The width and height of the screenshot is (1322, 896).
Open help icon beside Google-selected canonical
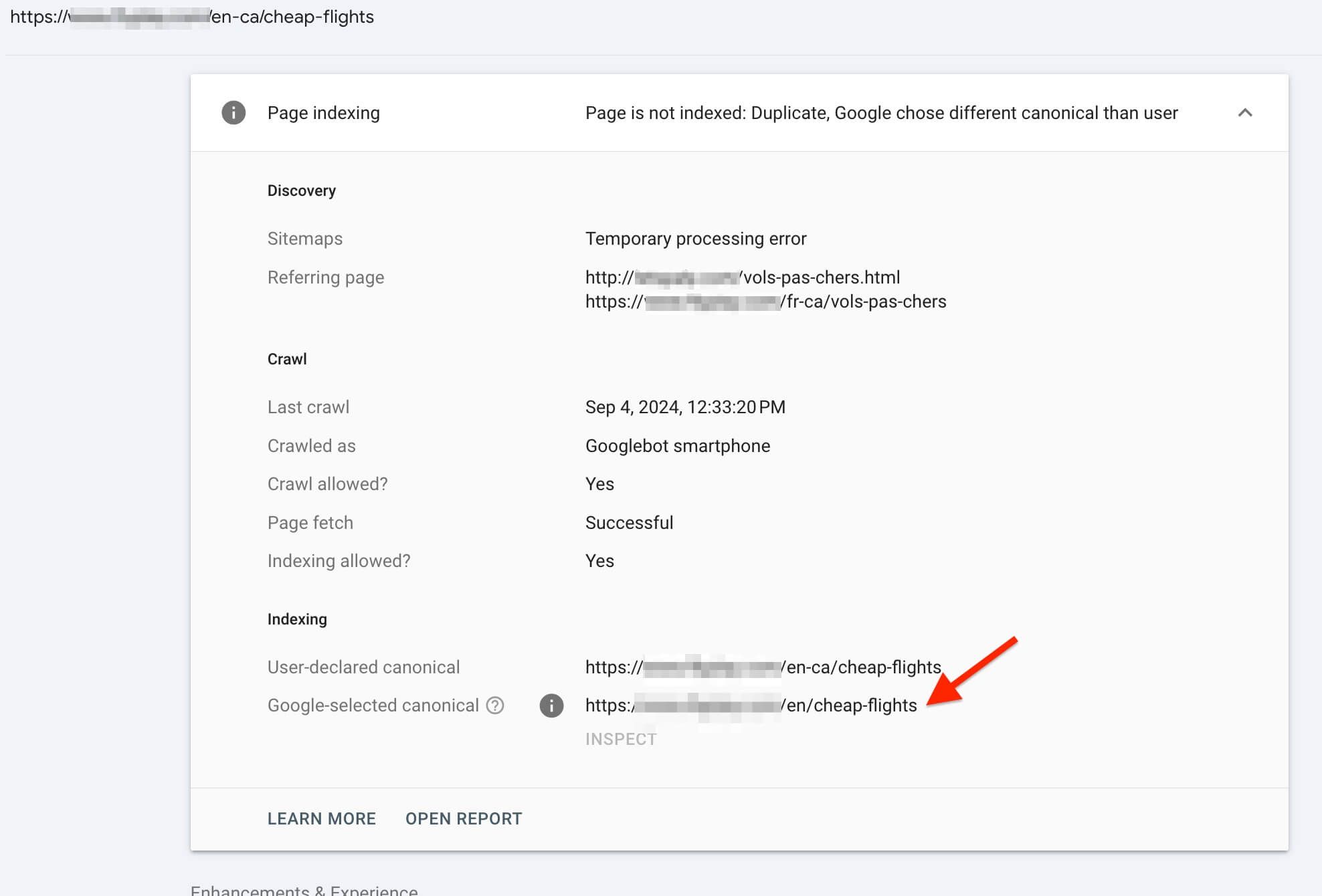pyautogui.click(x=495, y=705)
